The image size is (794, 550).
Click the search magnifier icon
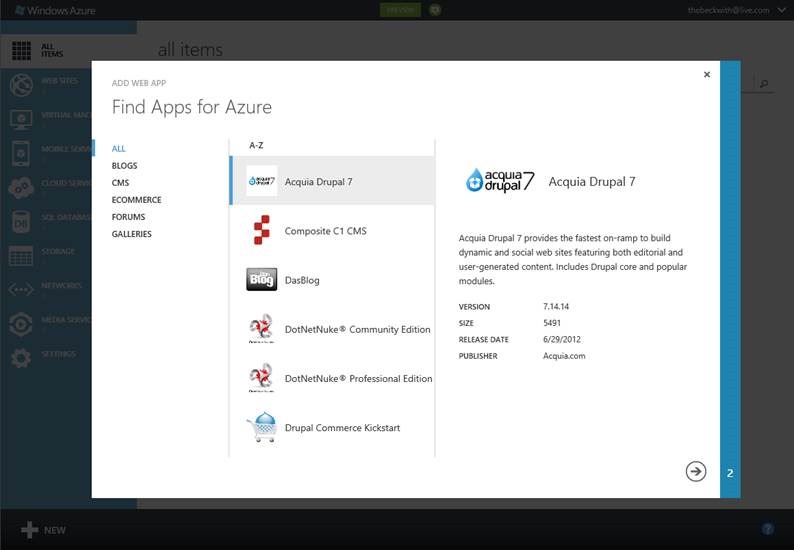[x=764, y=84]
